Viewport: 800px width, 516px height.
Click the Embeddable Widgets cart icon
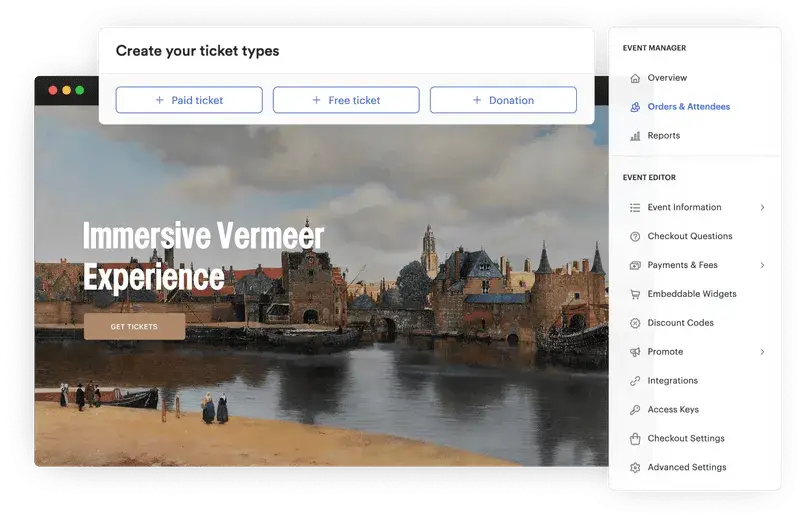(635, 294)
